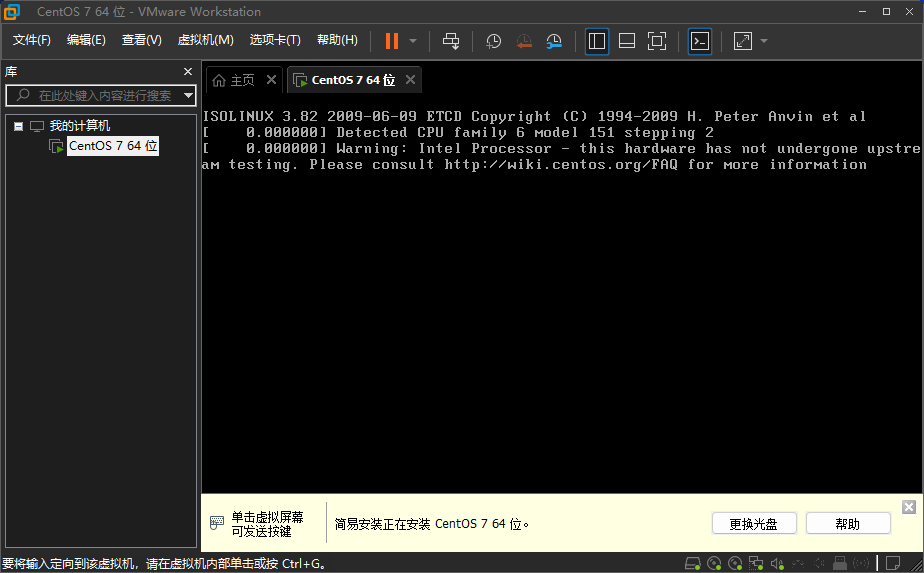Screen dimensions: 924x573
Task: Click the 更换光盘 button
Action: (x=754, y=523)
